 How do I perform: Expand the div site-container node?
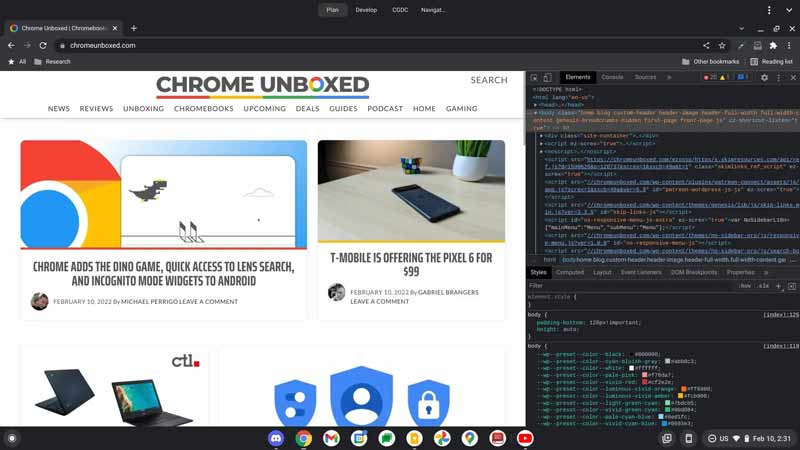coord(541,136)
